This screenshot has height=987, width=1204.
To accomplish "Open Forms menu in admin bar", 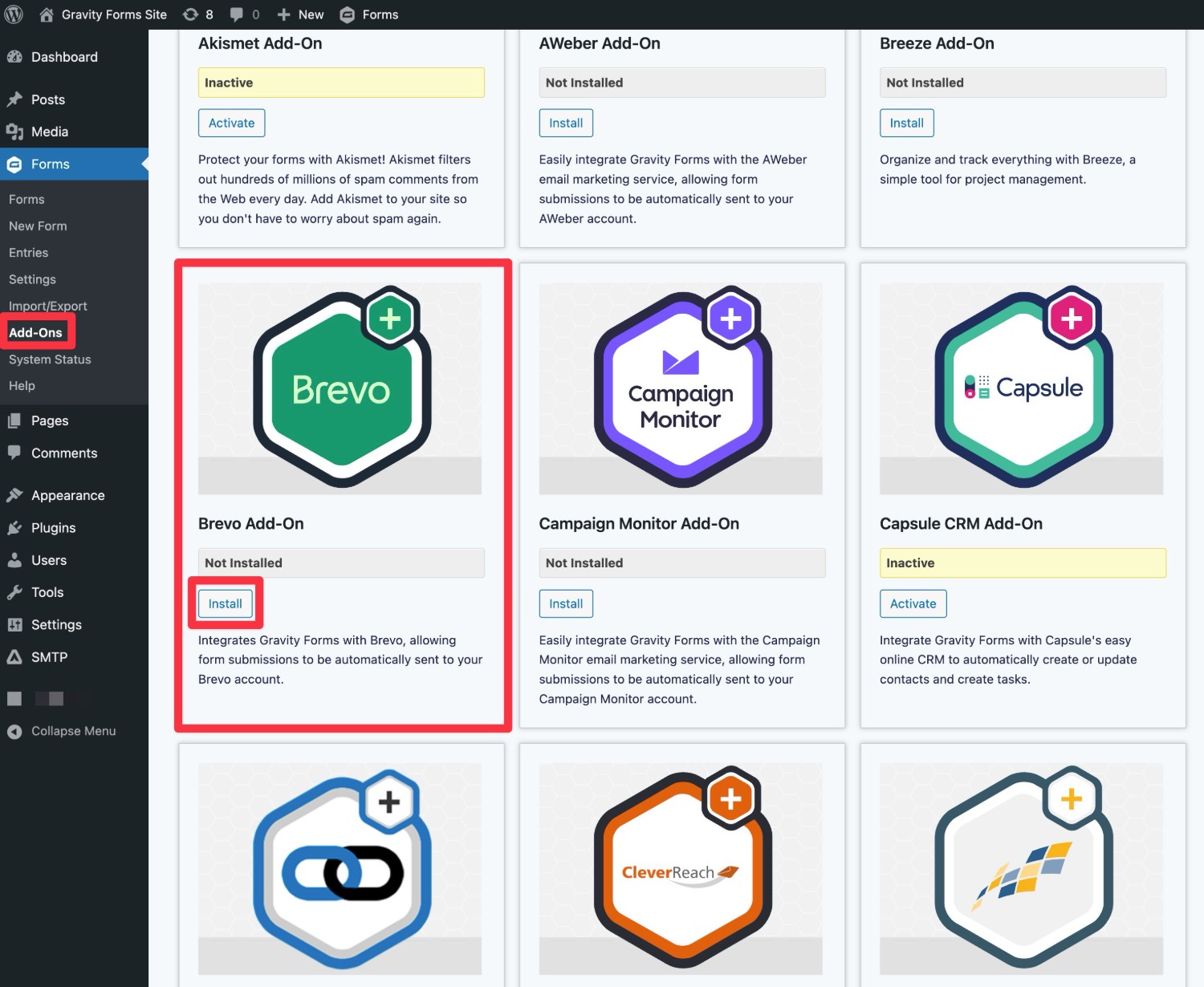I will (x=380, y=14).
